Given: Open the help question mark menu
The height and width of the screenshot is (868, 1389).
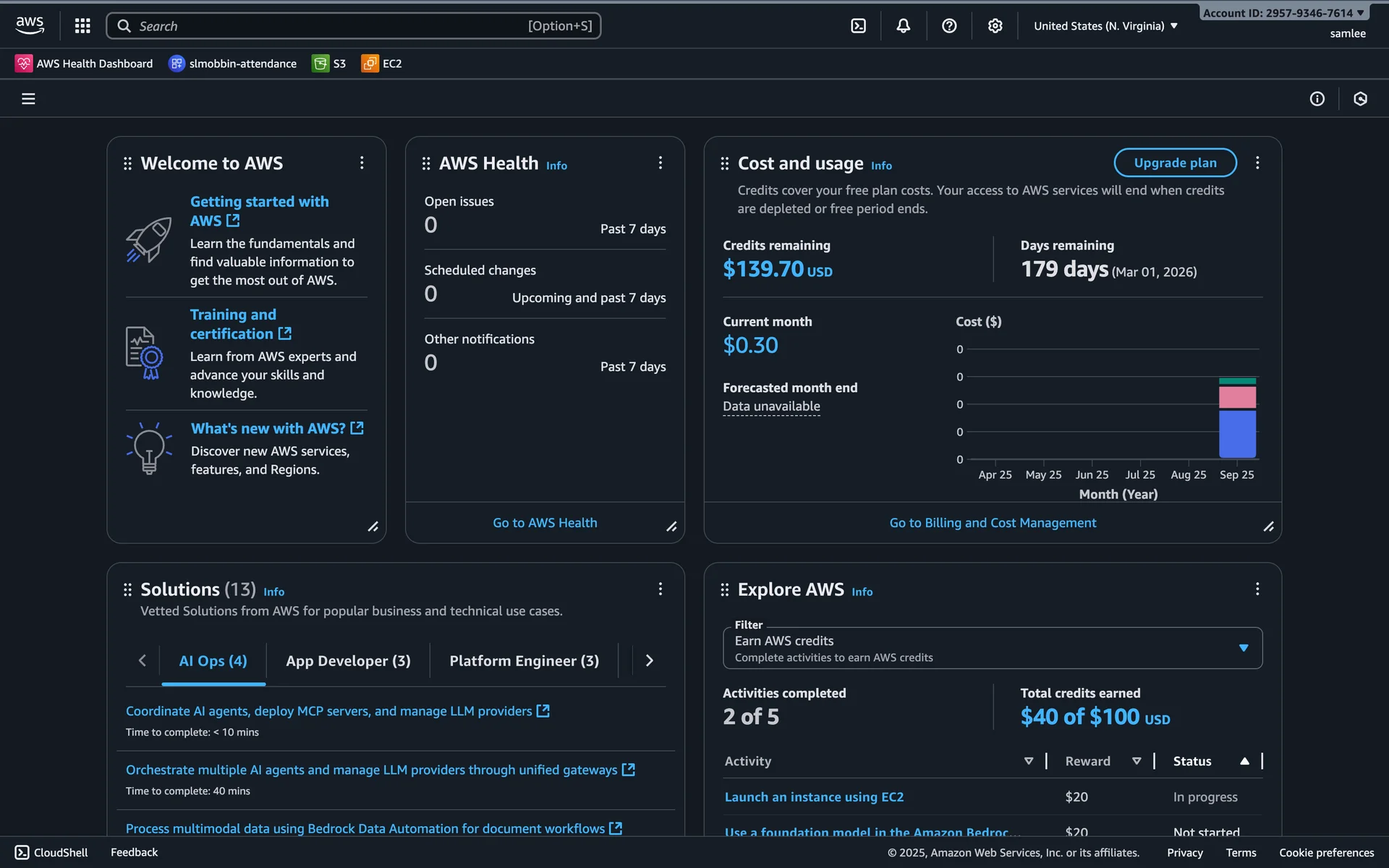Looking at the screenshot, I should click(949, 26).
